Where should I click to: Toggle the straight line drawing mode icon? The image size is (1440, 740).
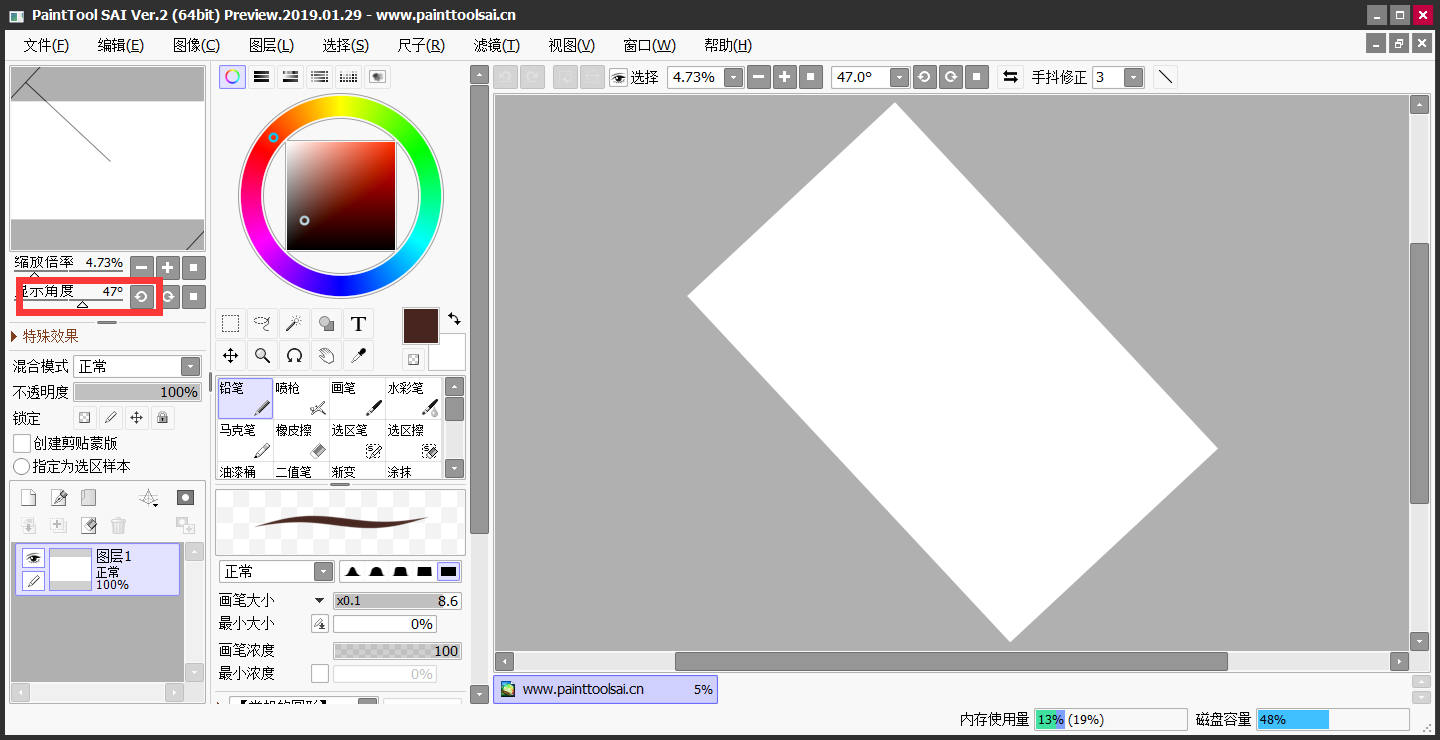tap(1165, 77)
